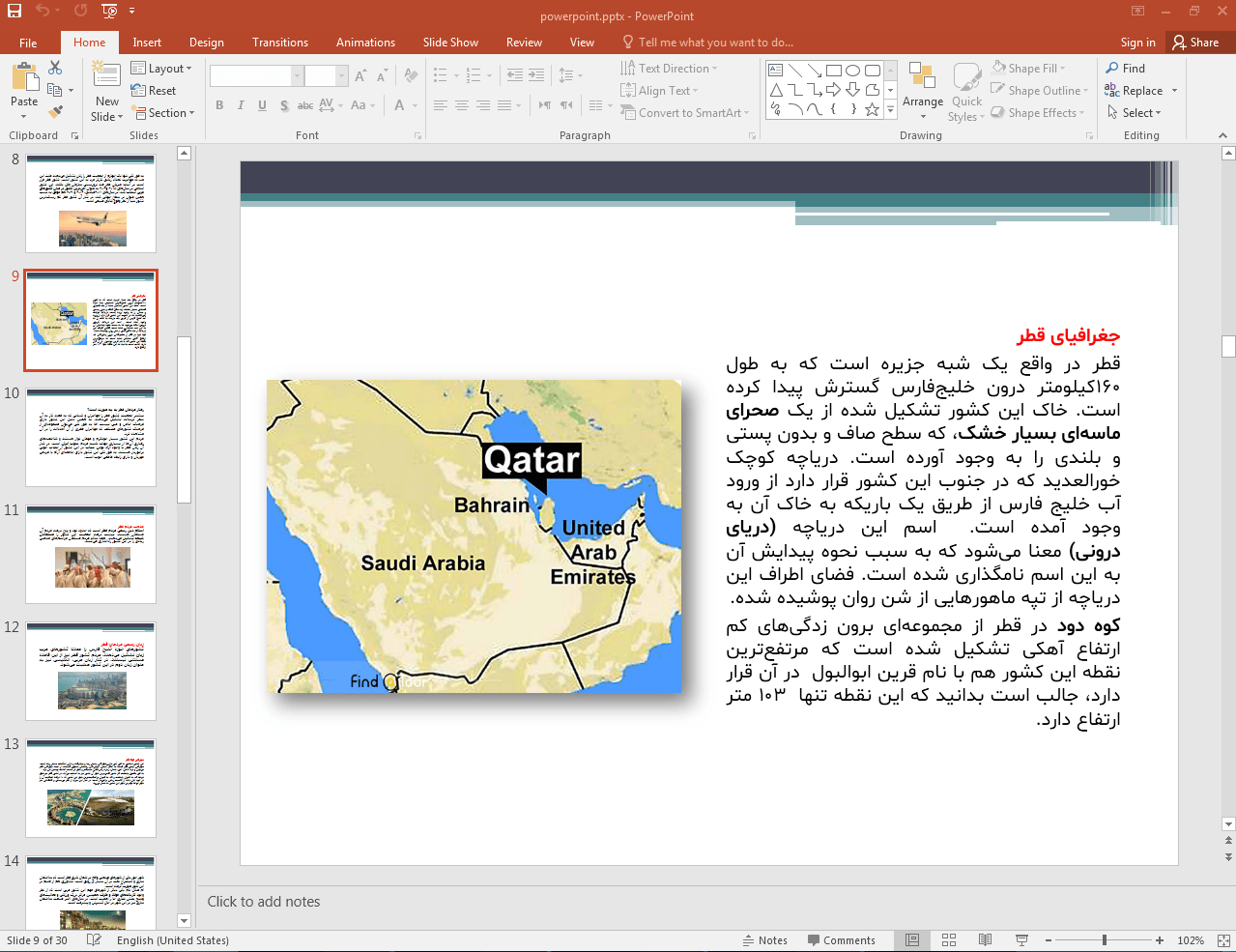Click the New Slide icon
The image size is (1236, 952).
tap(106, 79)
